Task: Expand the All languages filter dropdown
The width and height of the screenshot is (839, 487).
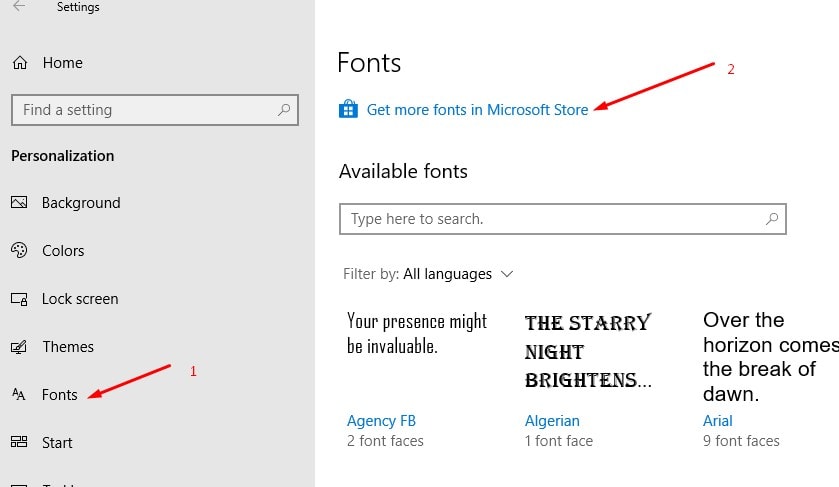Action: coord(428,274)
